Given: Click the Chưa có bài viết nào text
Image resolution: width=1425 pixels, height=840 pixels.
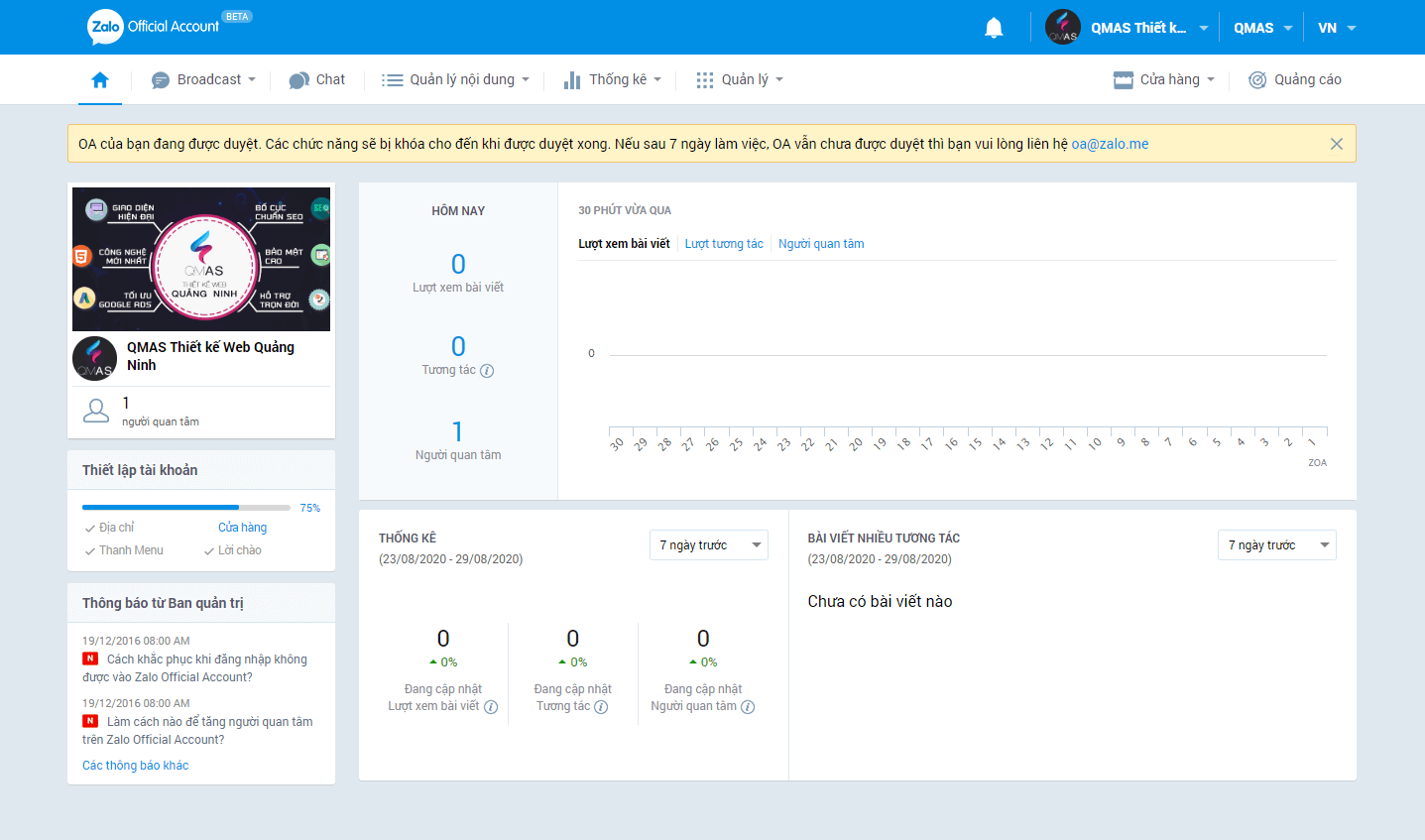Looking at the screenshot, I should pyautogui.click(x=880, y=601).
